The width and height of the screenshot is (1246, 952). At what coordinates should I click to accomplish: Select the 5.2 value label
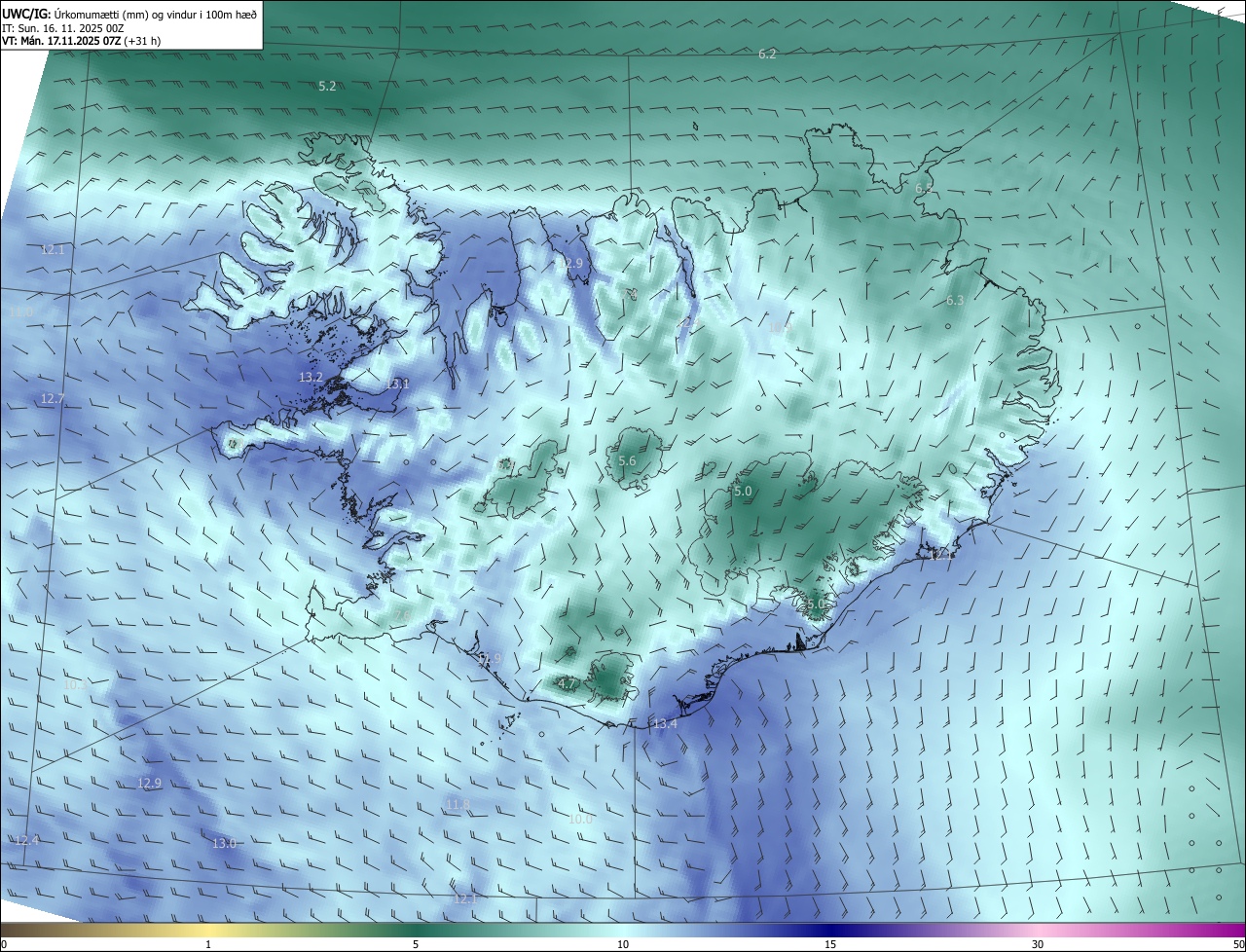327,86
